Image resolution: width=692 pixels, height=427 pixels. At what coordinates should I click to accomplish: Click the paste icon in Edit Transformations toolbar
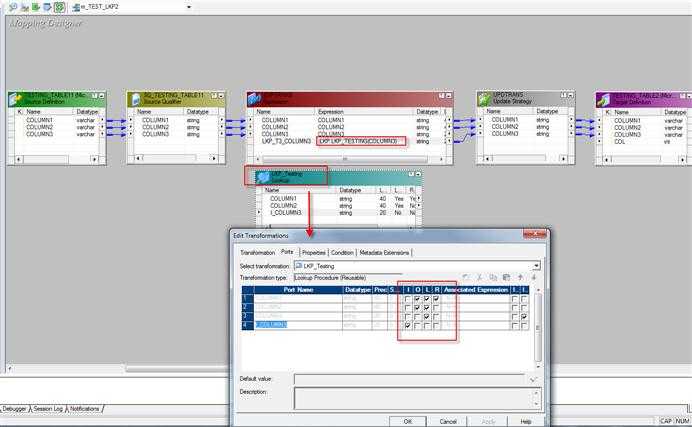click(x=507, y=277)
